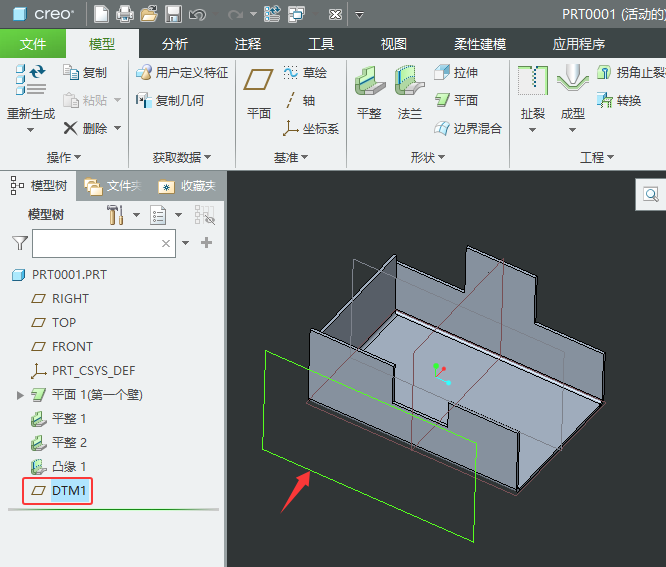
Task: Click the 删除 delete button
Action: (x=85, y=128)
